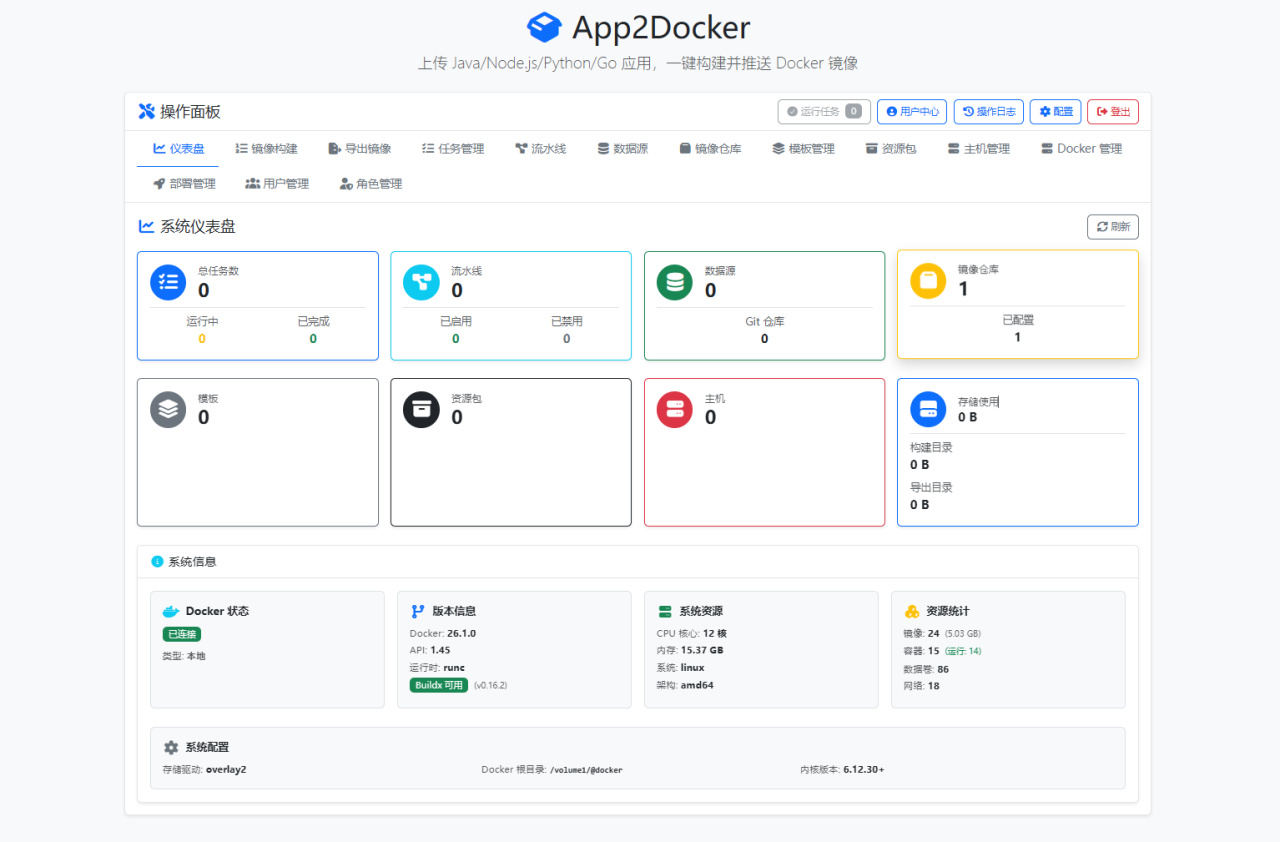Click the 存储驱动 overlay2 value
The image size is (1280, 842).
point(226,769)
